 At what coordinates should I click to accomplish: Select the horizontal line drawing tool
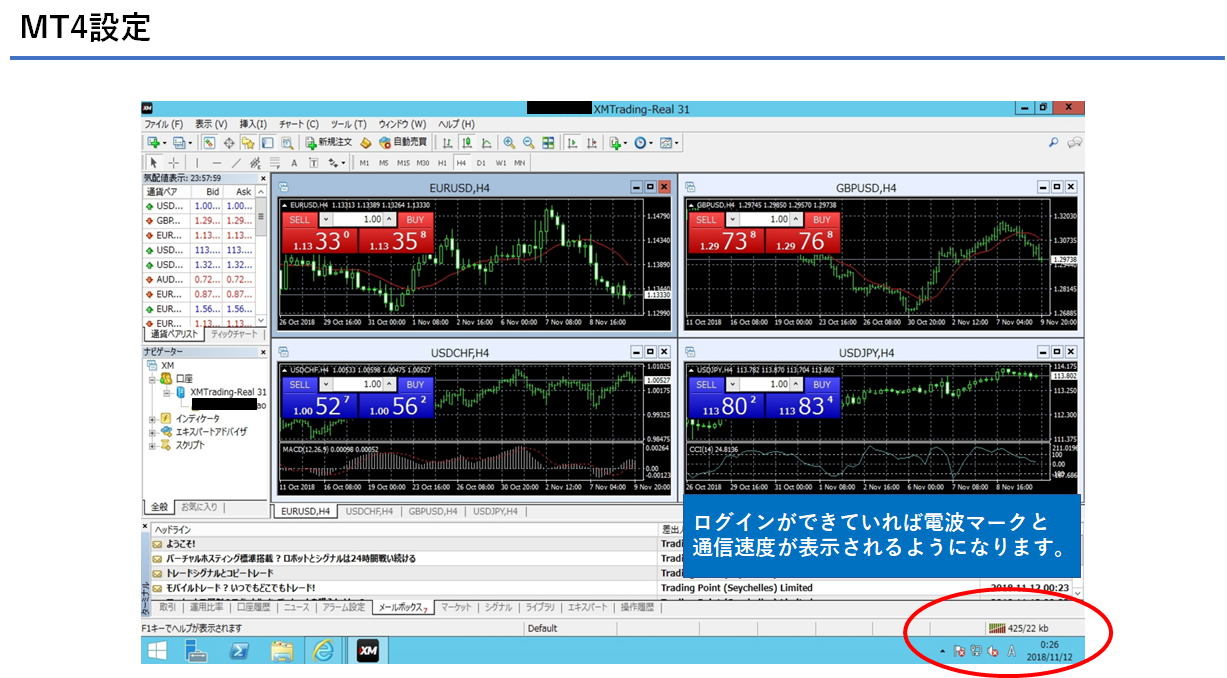point(217,162)
